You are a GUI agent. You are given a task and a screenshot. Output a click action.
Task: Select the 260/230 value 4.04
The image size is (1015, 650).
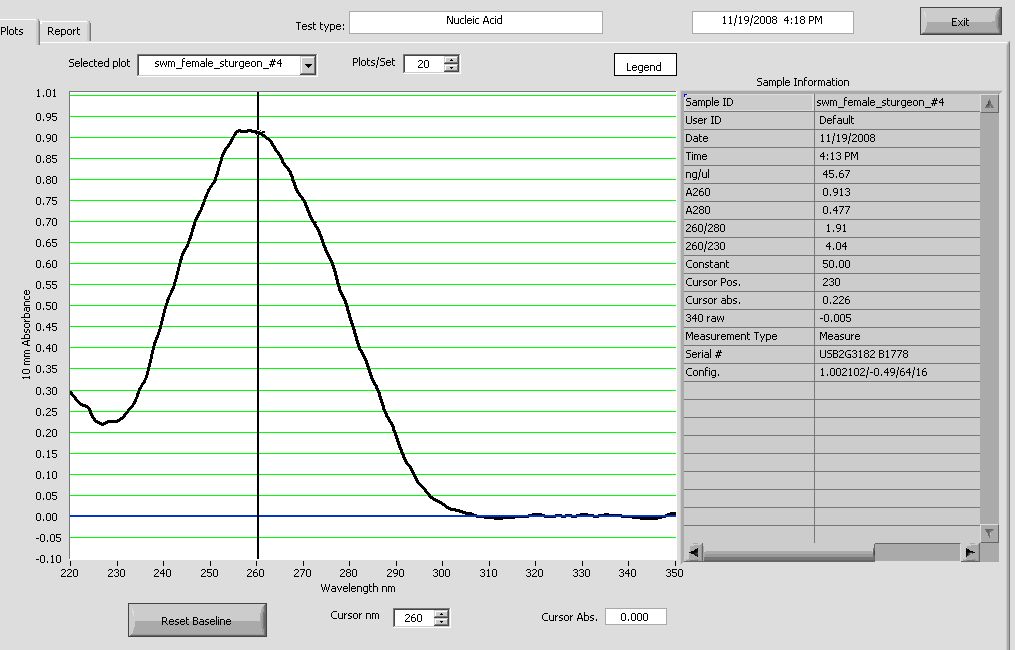[836, 247]
